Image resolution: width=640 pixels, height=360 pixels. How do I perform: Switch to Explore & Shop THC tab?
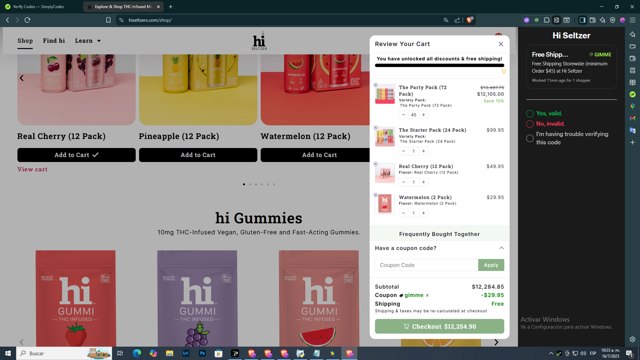[x=122, y=7]
